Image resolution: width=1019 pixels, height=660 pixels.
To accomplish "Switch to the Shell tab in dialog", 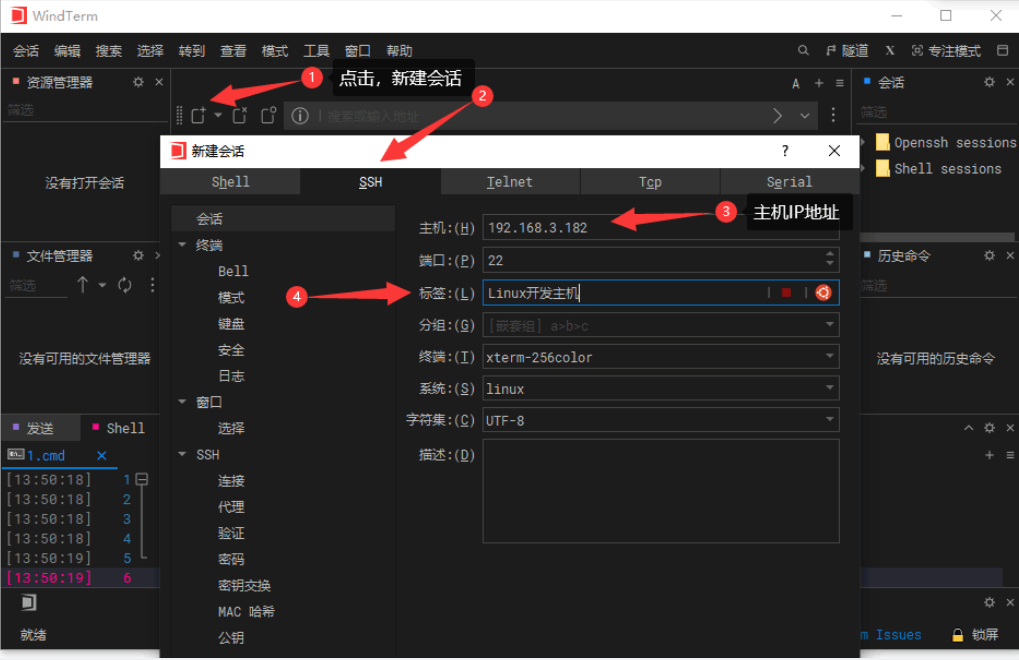I will coord(230,182).
